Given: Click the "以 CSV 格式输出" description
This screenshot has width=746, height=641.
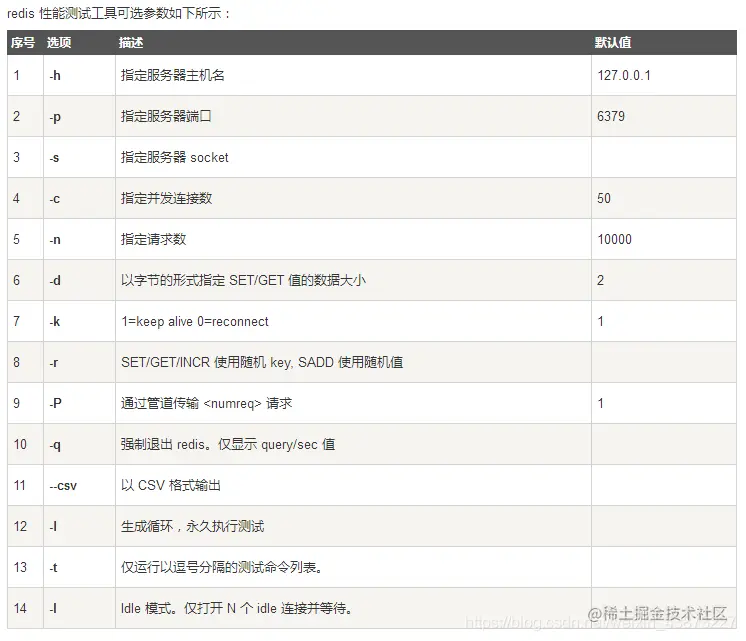Looking at the screenshot, I should pos(170,485).
